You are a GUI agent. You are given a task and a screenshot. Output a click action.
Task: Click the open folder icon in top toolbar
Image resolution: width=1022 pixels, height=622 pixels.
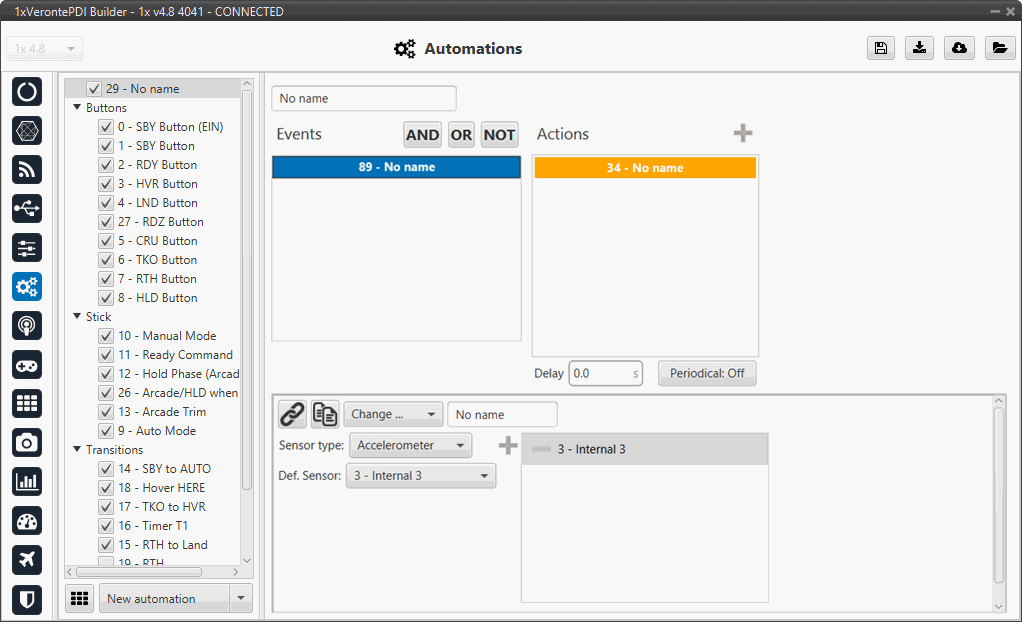pyautogui.click(x=999, y=49)
